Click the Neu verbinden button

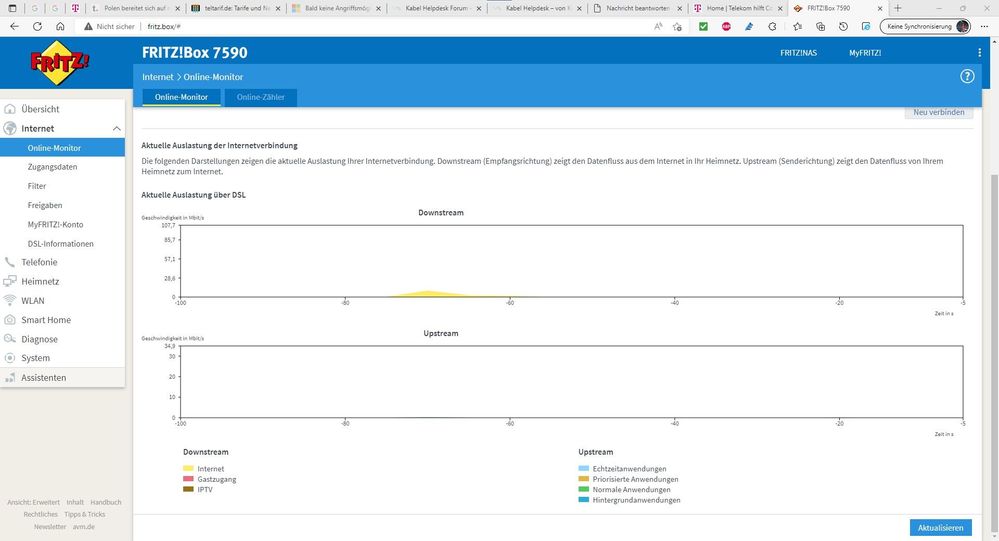coord(938,113)
